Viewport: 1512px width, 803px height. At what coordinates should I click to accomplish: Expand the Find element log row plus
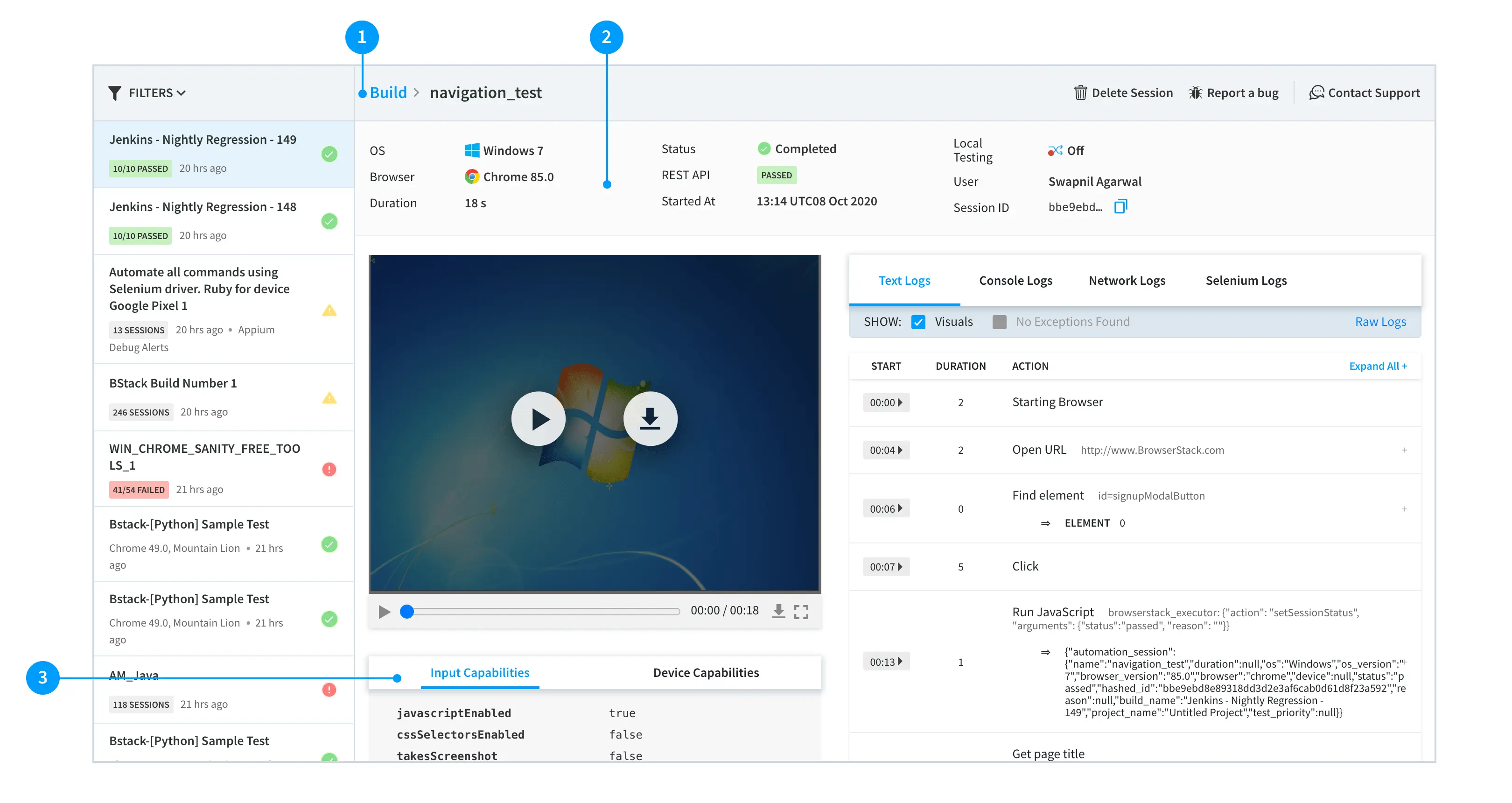click(1405, 509)
